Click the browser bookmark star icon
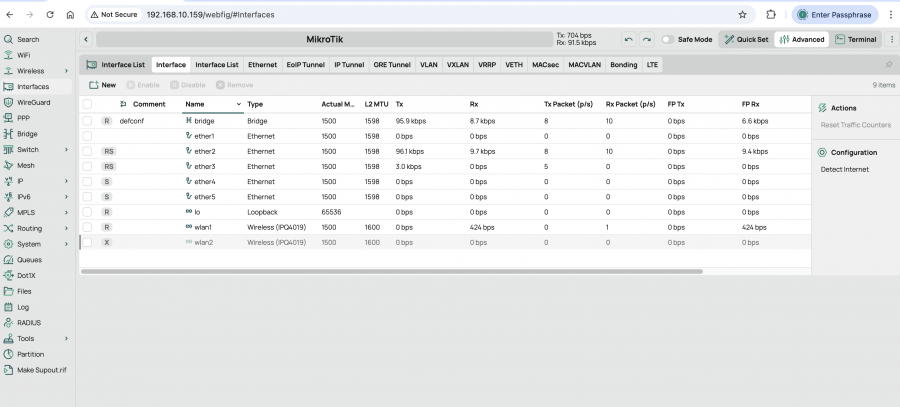 742,15
